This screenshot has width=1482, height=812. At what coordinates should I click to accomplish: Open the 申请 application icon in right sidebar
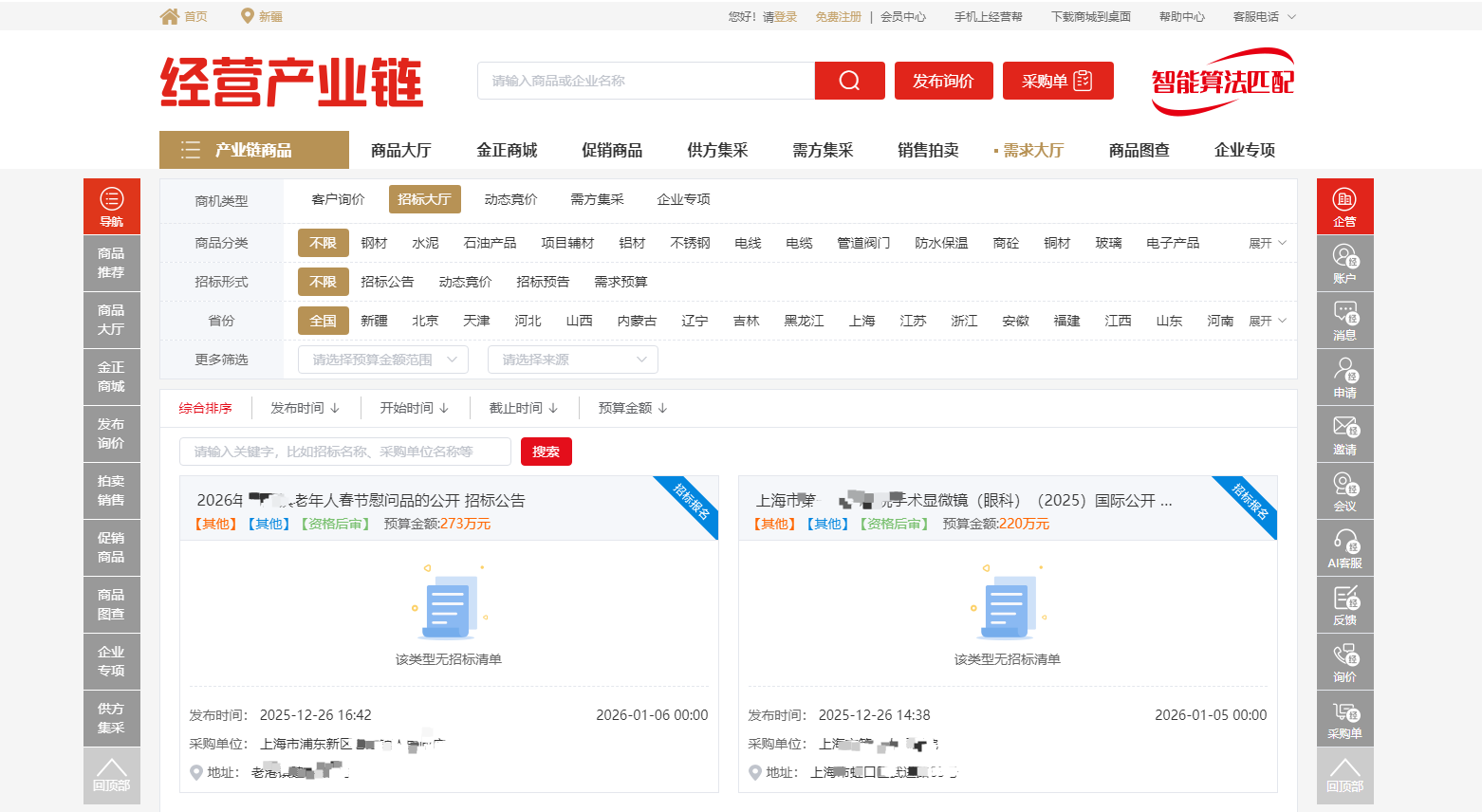[x=1345, y=377]
